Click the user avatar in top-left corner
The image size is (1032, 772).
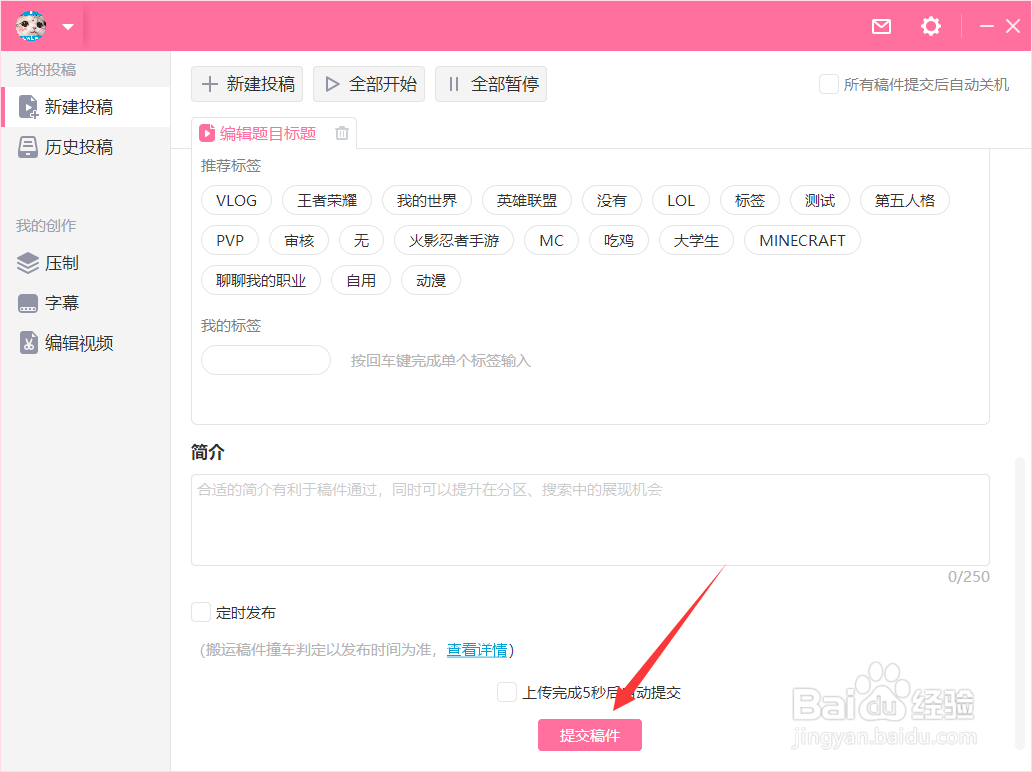30,26
